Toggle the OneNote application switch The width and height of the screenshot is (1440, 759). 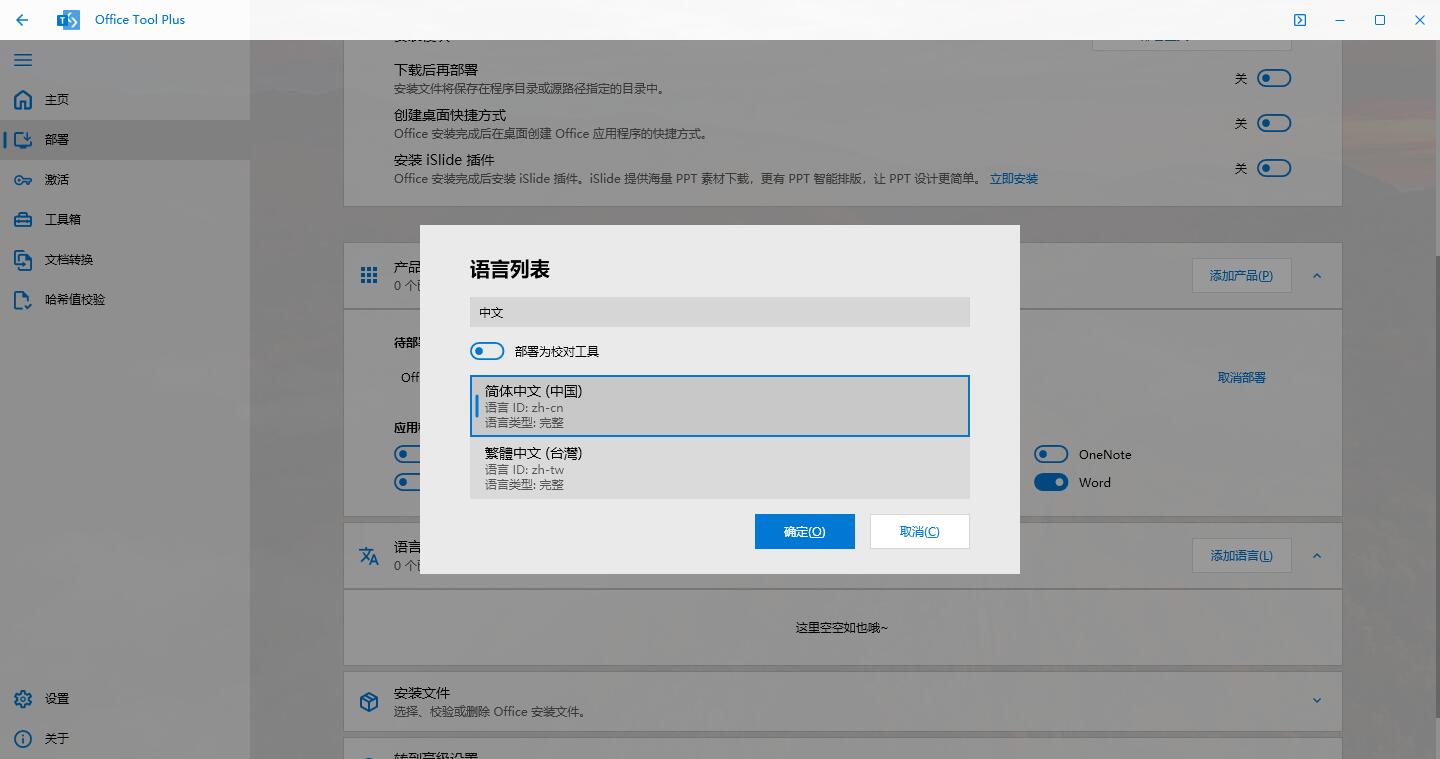click(1051, 454)
